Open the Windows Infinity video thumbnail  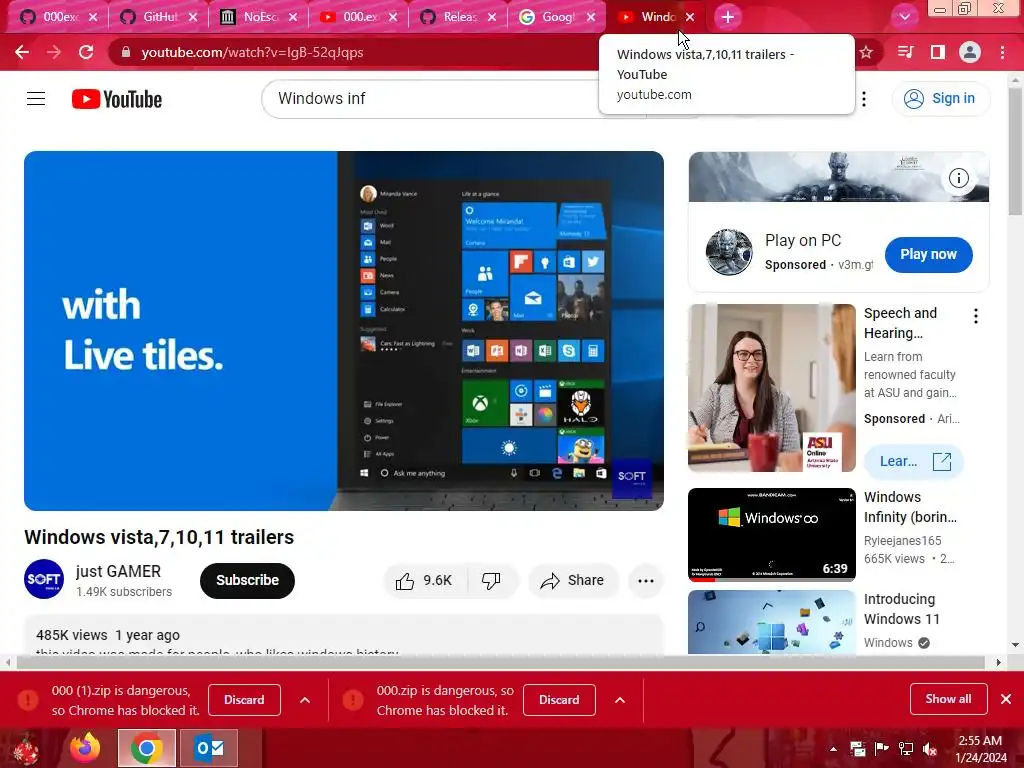771,534
